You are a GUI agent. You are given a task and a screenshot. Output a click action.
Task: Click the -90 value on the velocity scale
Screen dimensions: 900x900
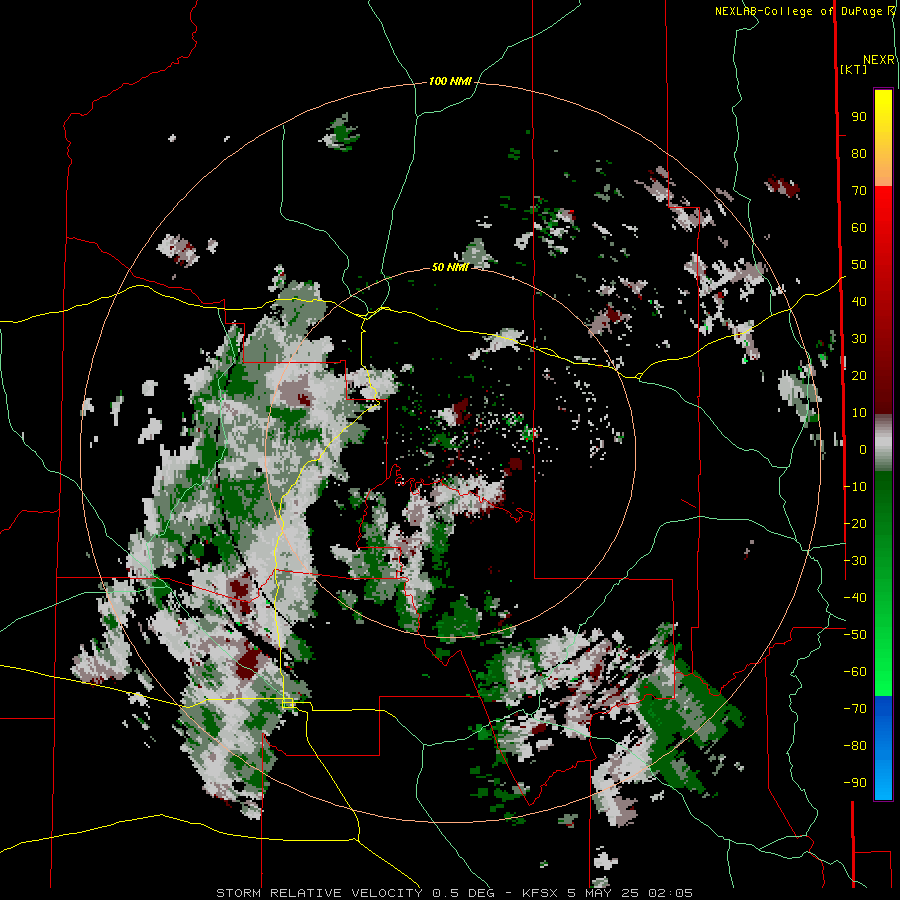pyautogui.click(x=855, y=783)
